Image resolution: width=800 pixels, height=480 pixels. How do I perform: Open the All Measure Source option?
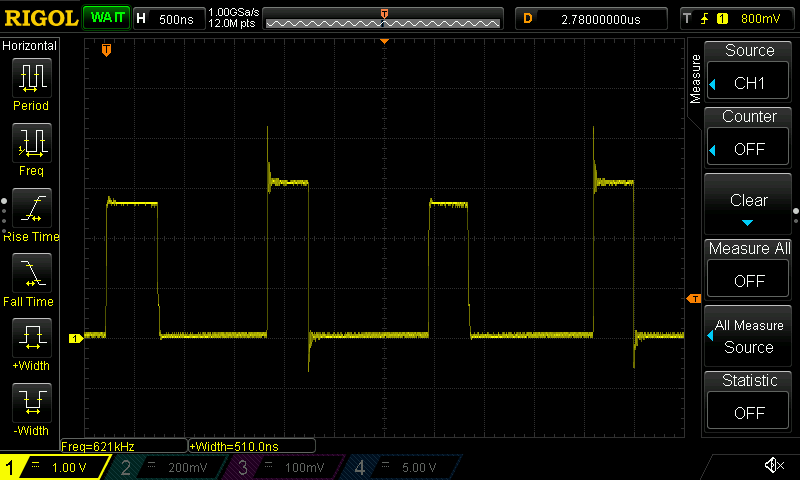(x=748, y=336)
